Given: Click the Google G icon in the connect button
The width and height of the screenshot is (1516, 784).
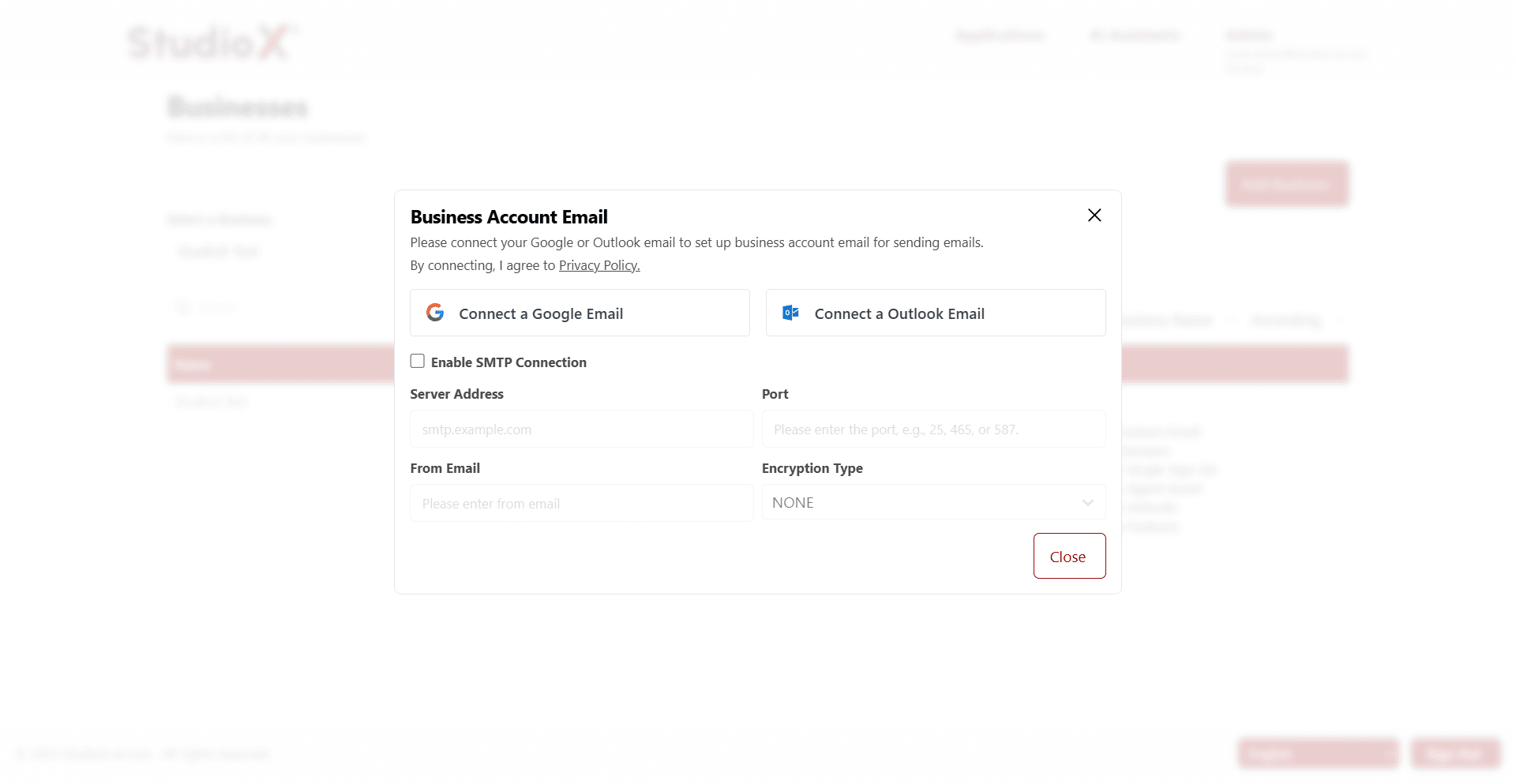Looking at the screenshot, I should pos(435,313).
